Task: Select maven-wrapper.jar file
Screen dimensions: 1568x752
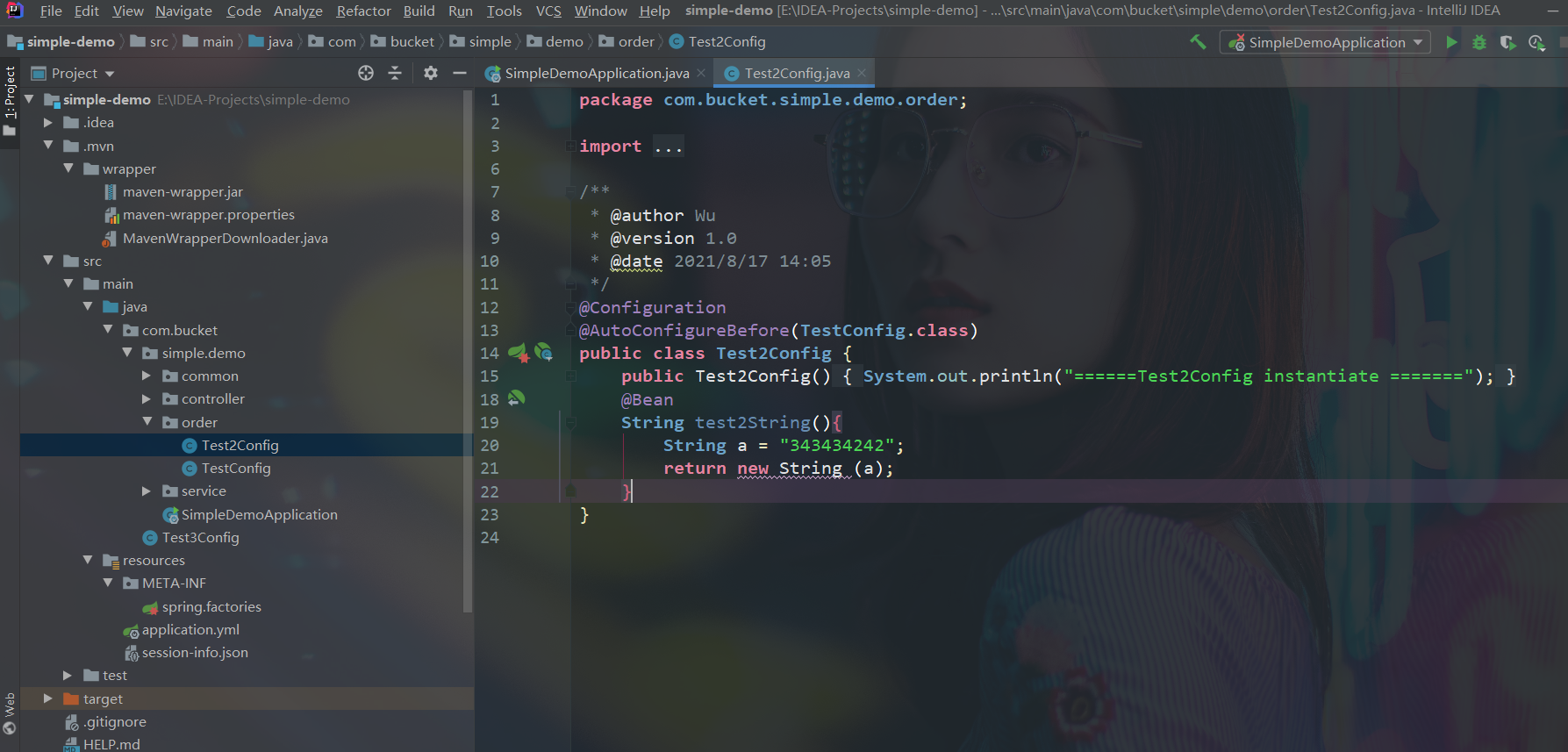Action: pos(183,191)
